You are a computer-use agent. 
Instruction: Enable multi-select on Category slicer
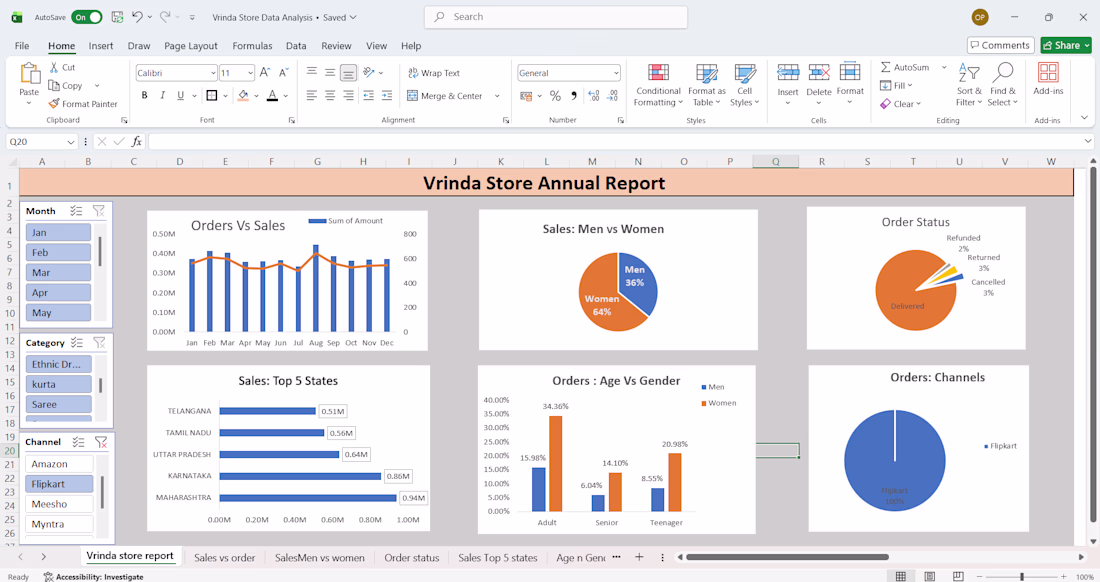(x=77, y=342)
